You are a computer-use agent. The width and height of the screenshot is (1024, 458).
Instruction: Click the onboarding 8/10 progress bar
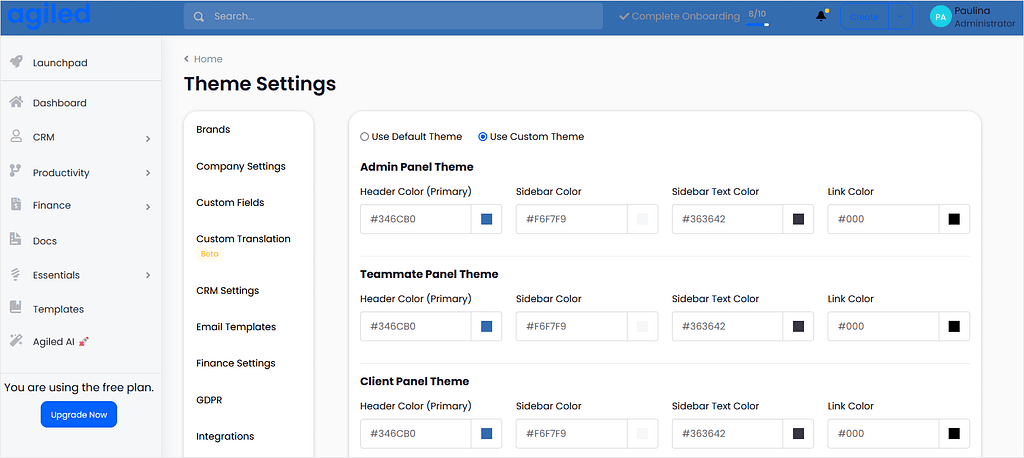(x=758, y=24)
